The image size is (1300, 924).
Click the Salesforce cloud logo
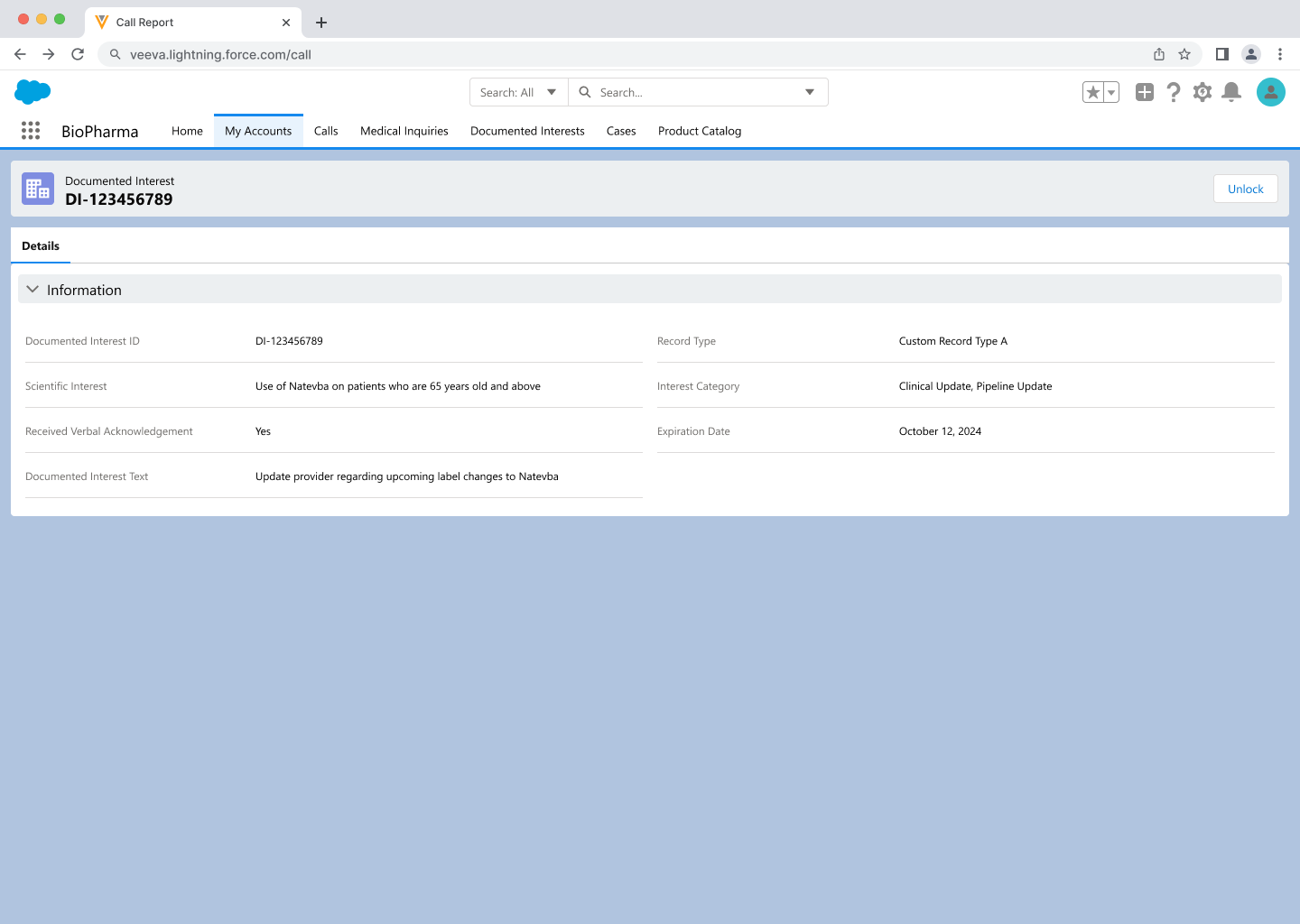[x=32, y=91]
